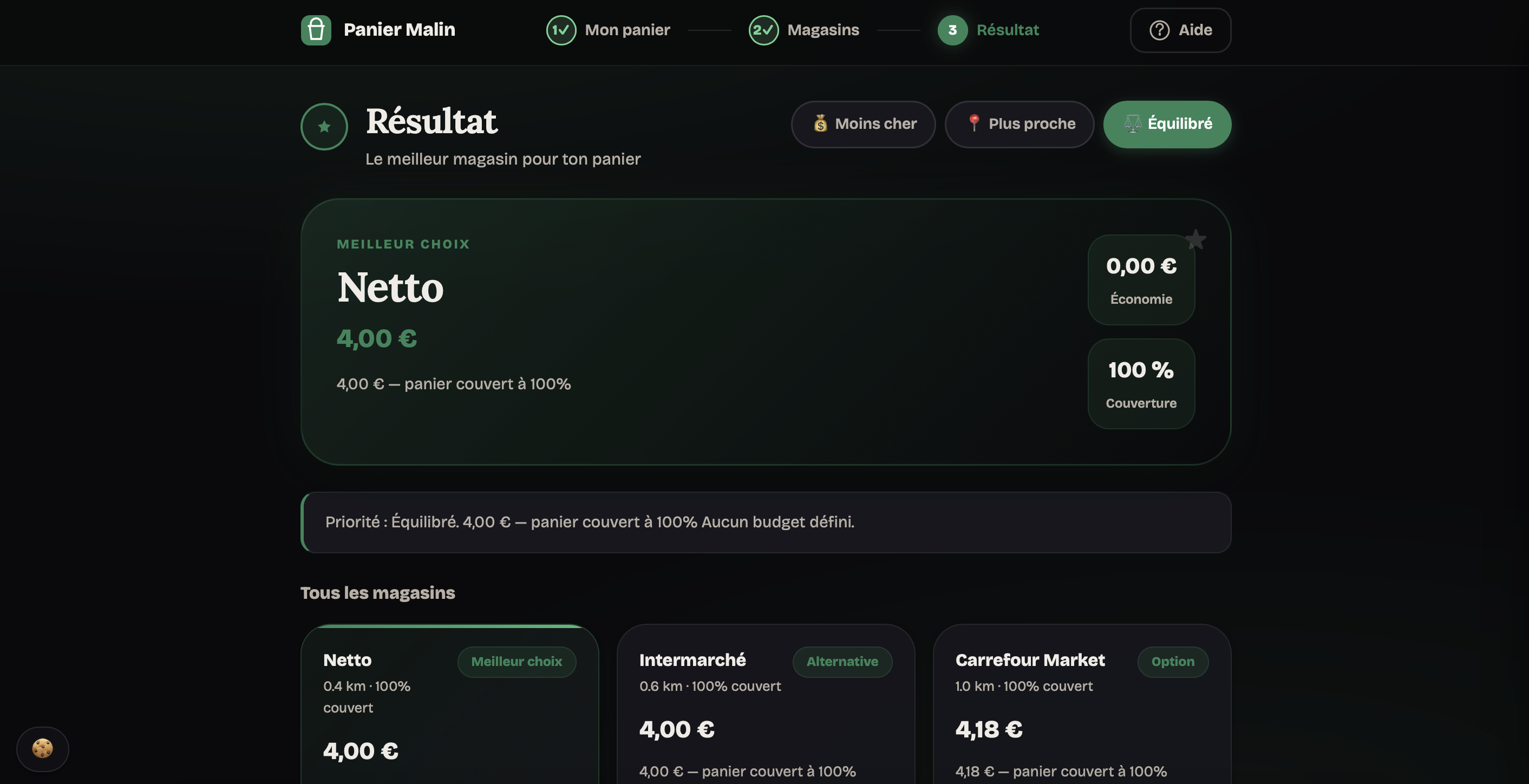Click the Panier Malin bag logo
Screen dimensions: 1529x784
[x=316, y=30]
